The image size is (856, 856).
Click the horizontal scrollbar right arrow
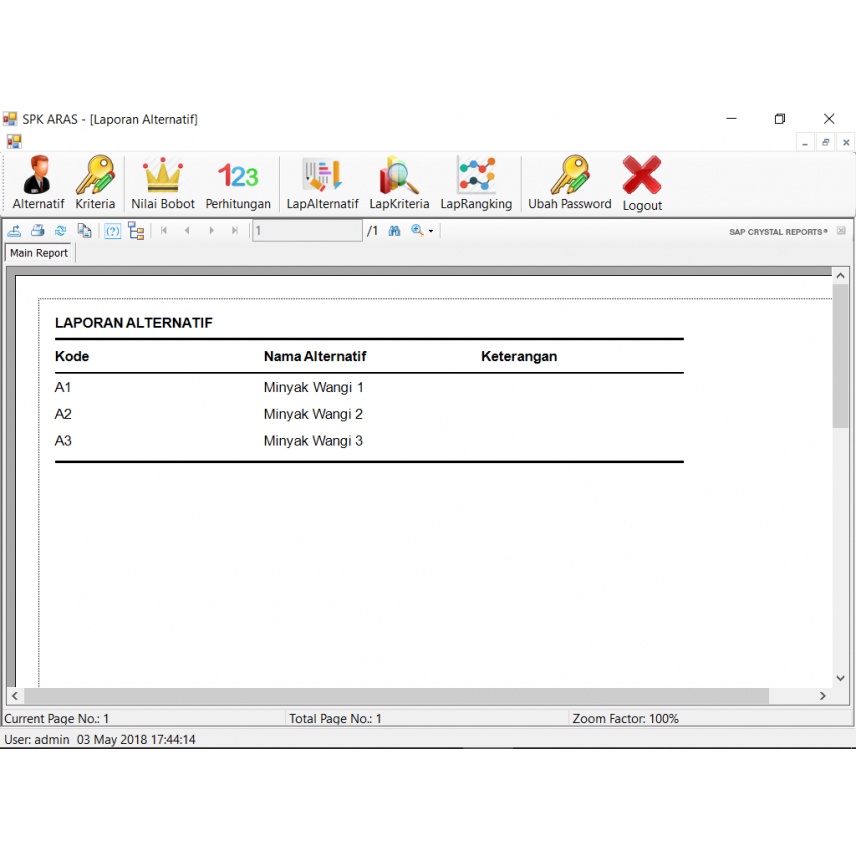(x=823, y=696)
